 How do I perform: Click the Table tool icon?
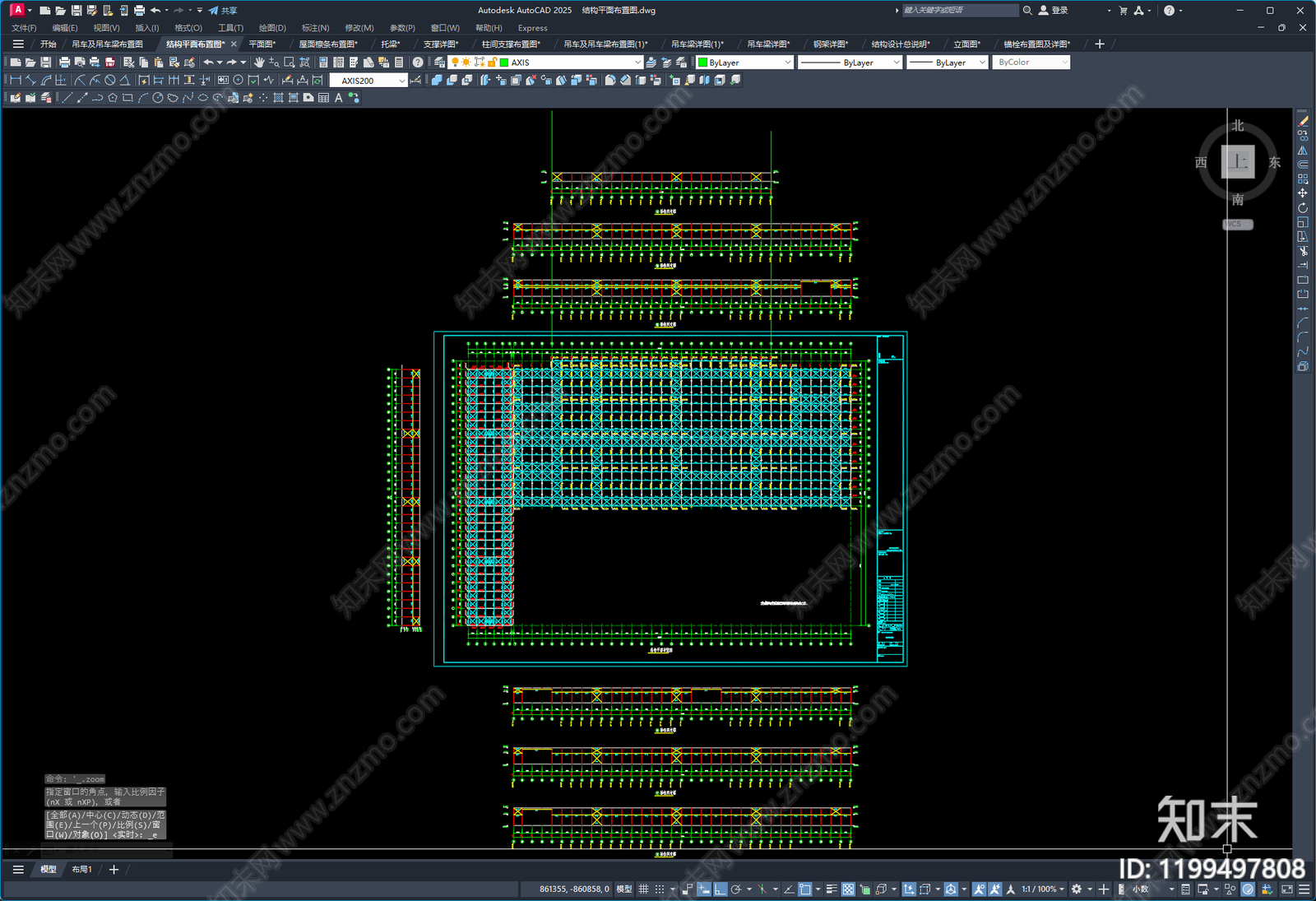[323, 97]
